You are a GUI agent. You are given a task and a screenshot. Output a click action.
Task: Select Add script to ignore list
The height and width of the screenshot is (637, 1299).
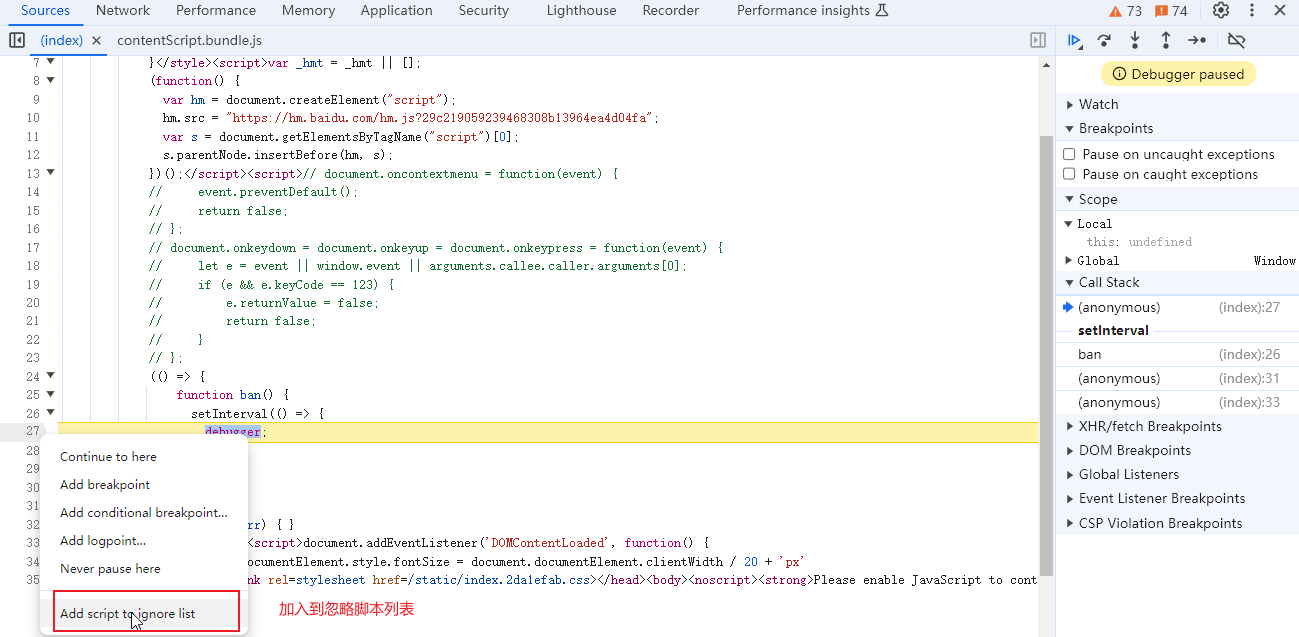127,613
